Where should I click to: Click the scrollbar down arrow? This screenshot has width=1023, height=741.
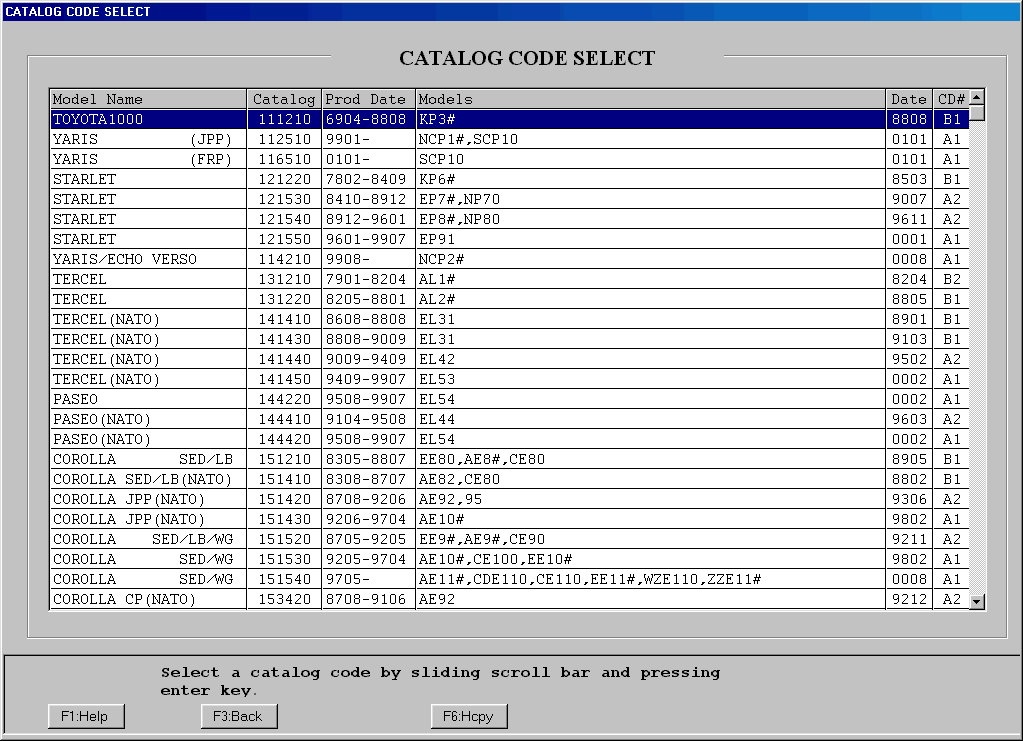tap(977, 601)
